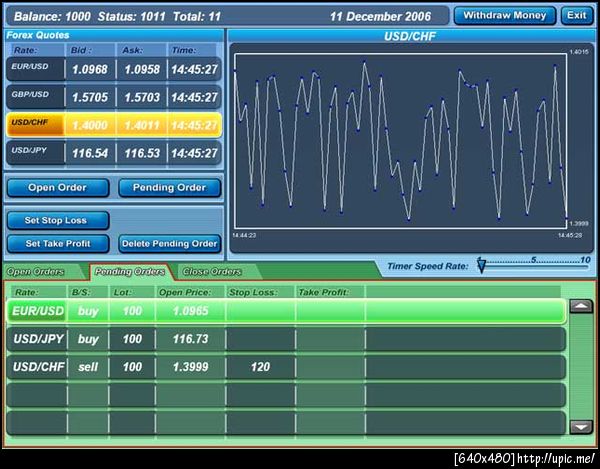Screen dimensions: 600x469
Task: Click the orders list scroll down arrow
Action: pyautogui.click(x=581, y=427)
